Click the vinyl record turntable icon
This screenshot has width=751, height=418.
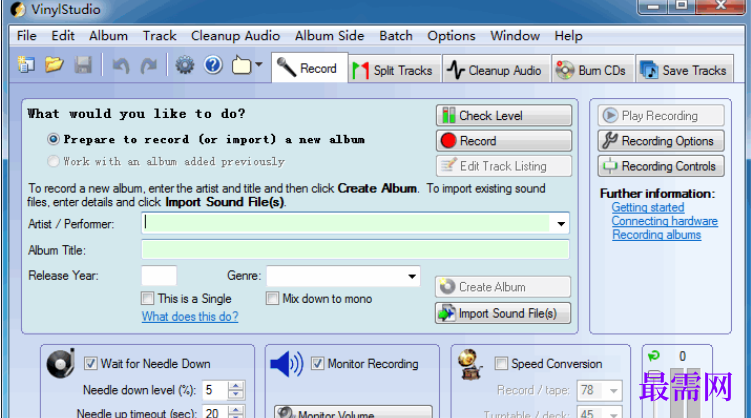coord(61,363)
